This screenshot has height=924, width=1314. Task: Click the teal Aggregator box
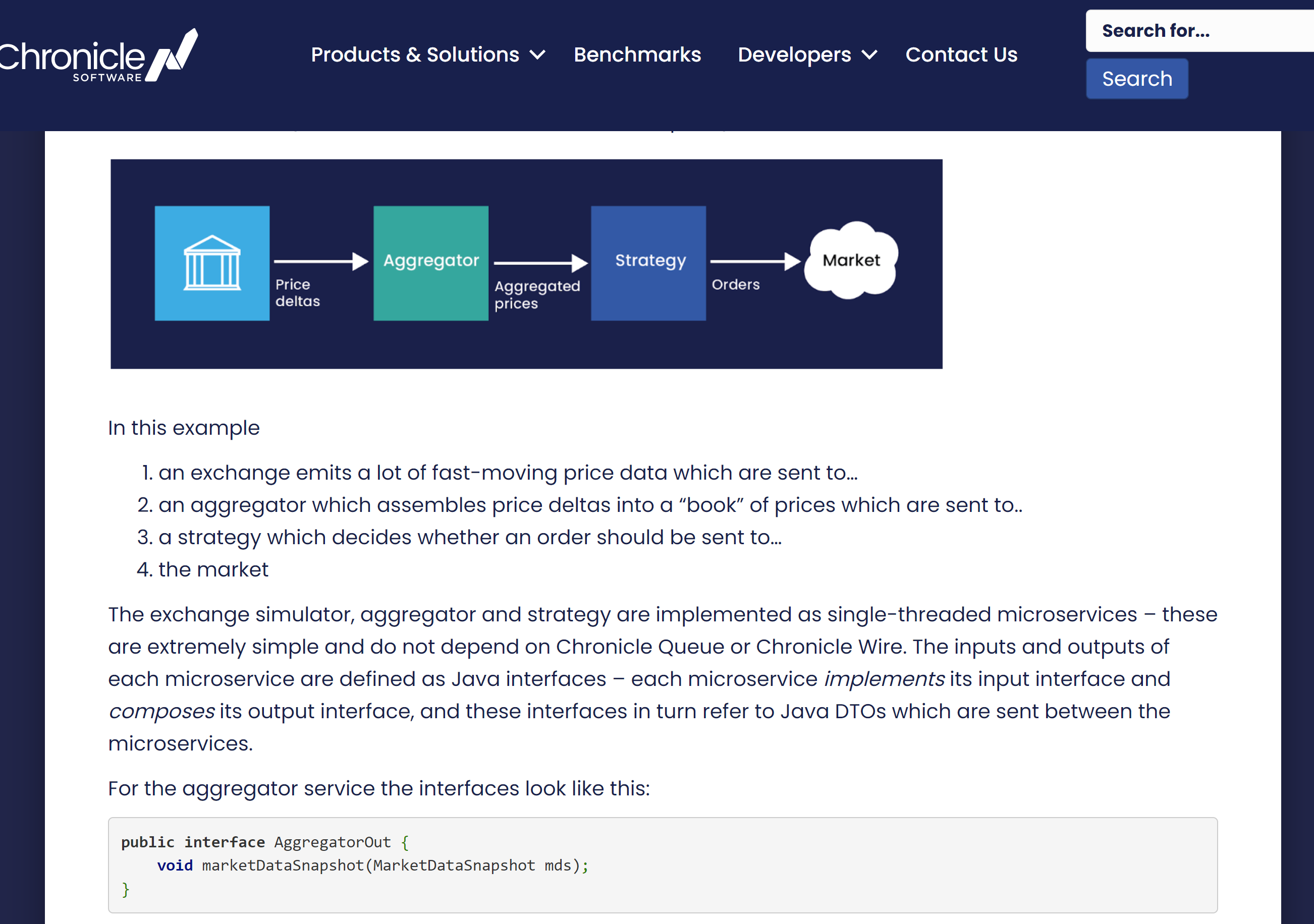click(x=430, y=263)
